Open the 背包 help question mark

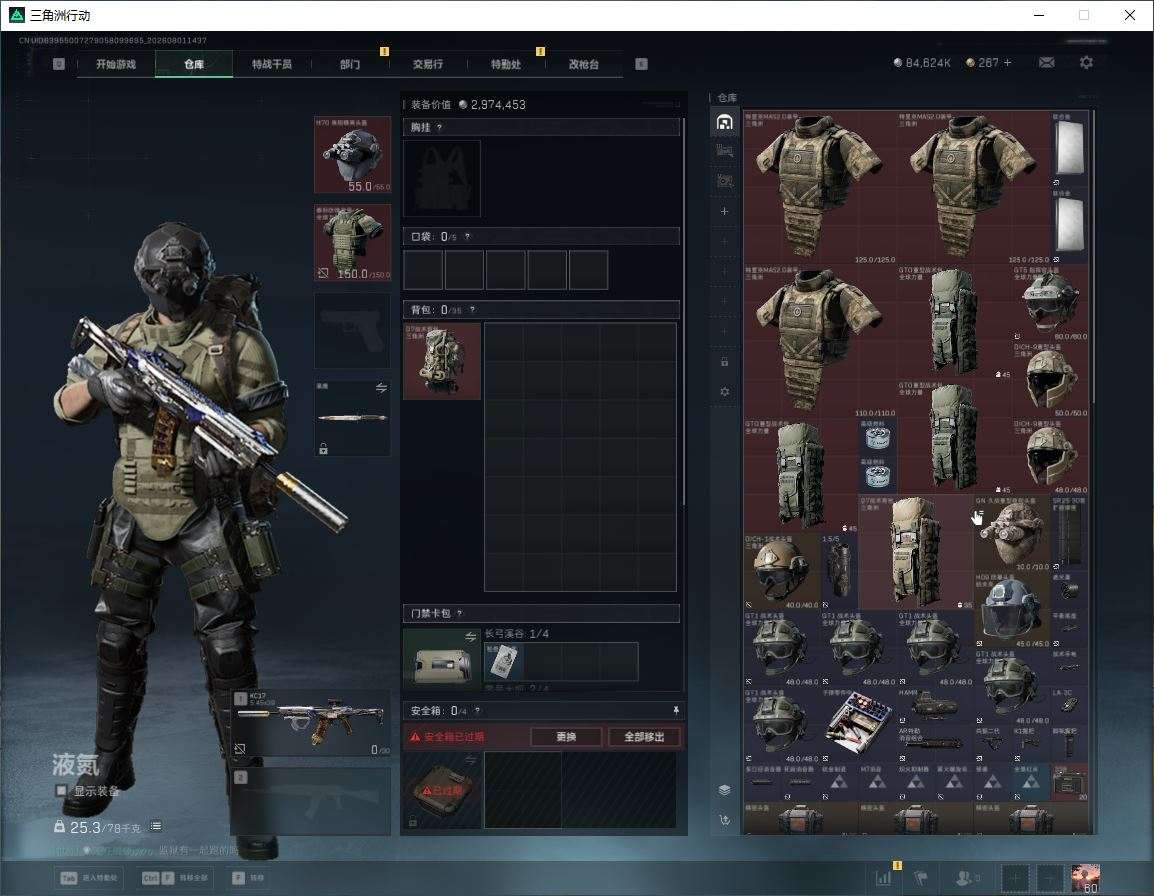coord(472,310)
